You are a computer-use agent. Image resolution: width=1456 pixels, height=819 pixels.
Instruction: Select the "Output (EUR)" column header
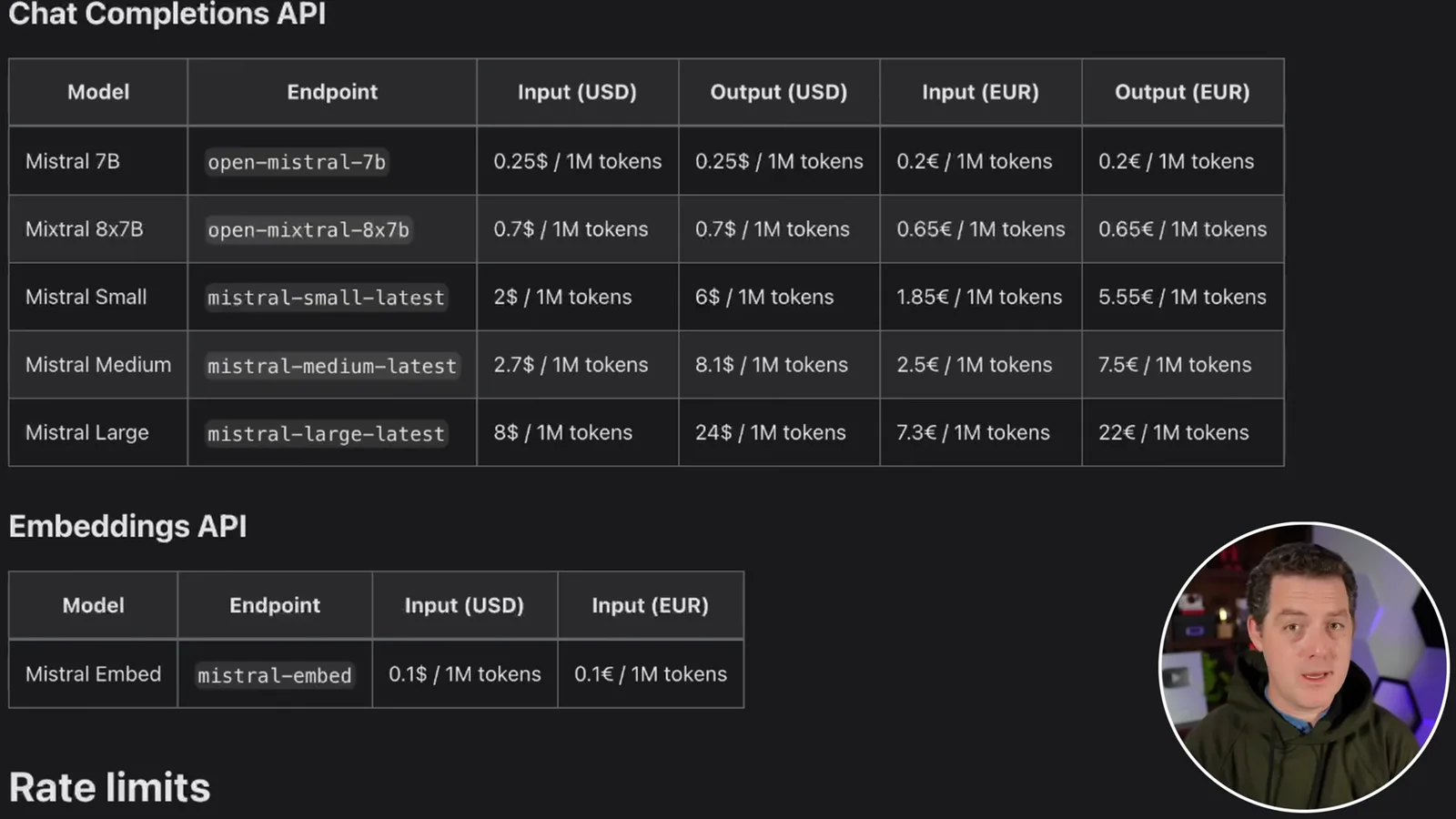(1182, 92)
